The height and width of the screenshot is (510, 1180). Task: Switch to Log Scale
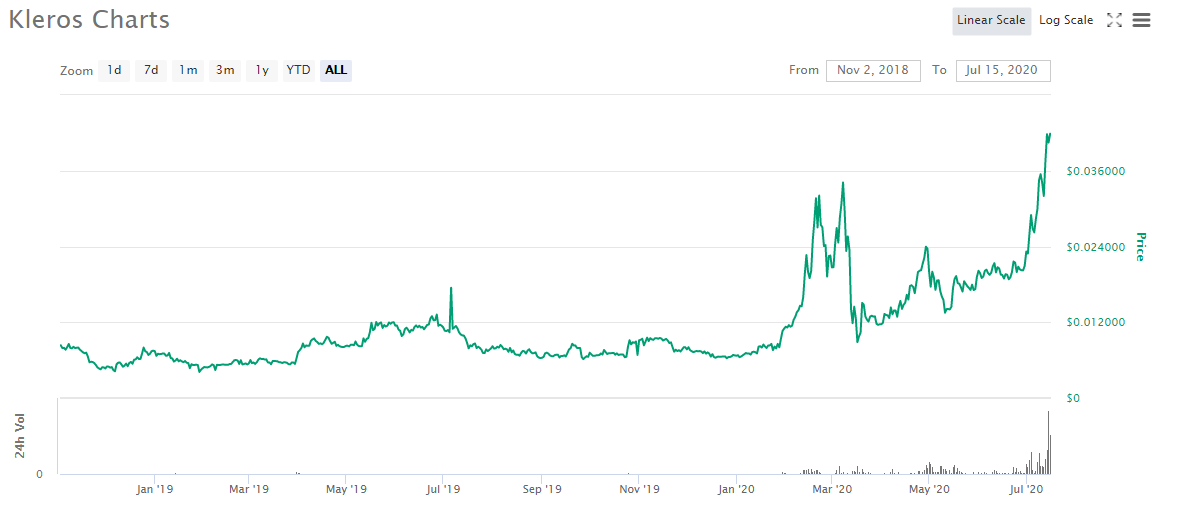[x=1066, y=20]
